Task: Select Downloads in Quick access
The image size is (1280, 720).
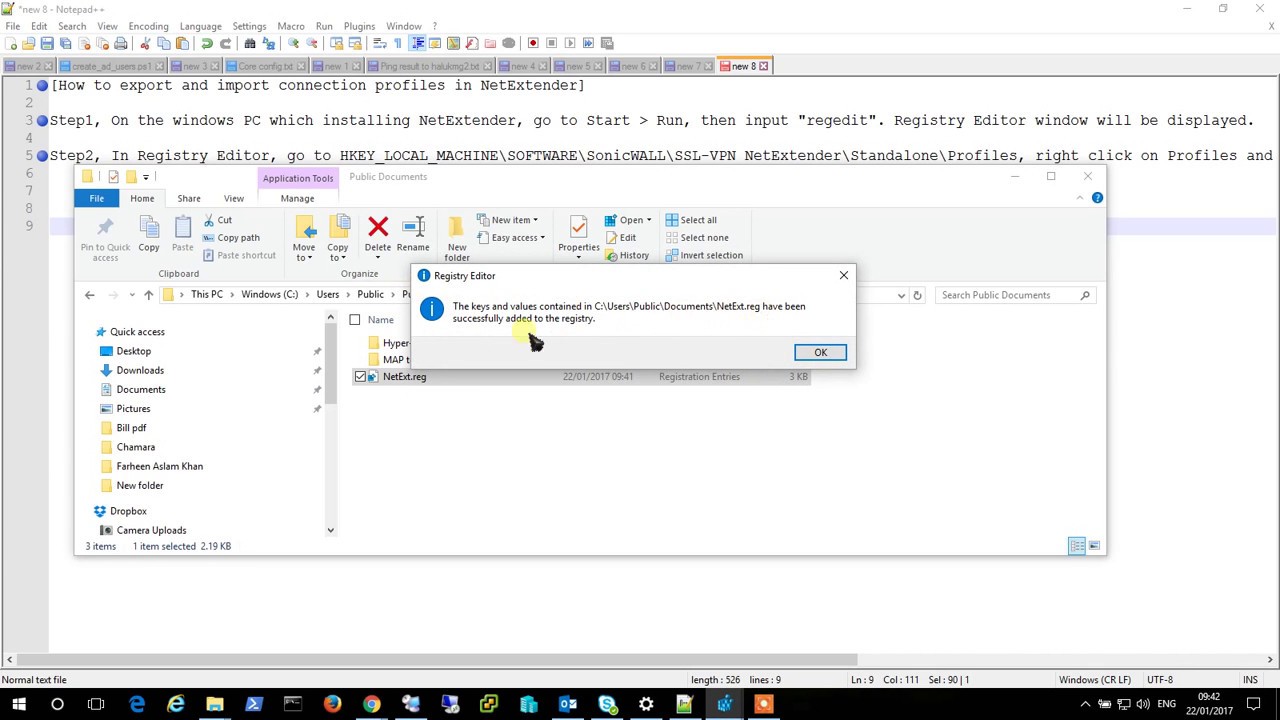Action: click(x=140, y=370)
